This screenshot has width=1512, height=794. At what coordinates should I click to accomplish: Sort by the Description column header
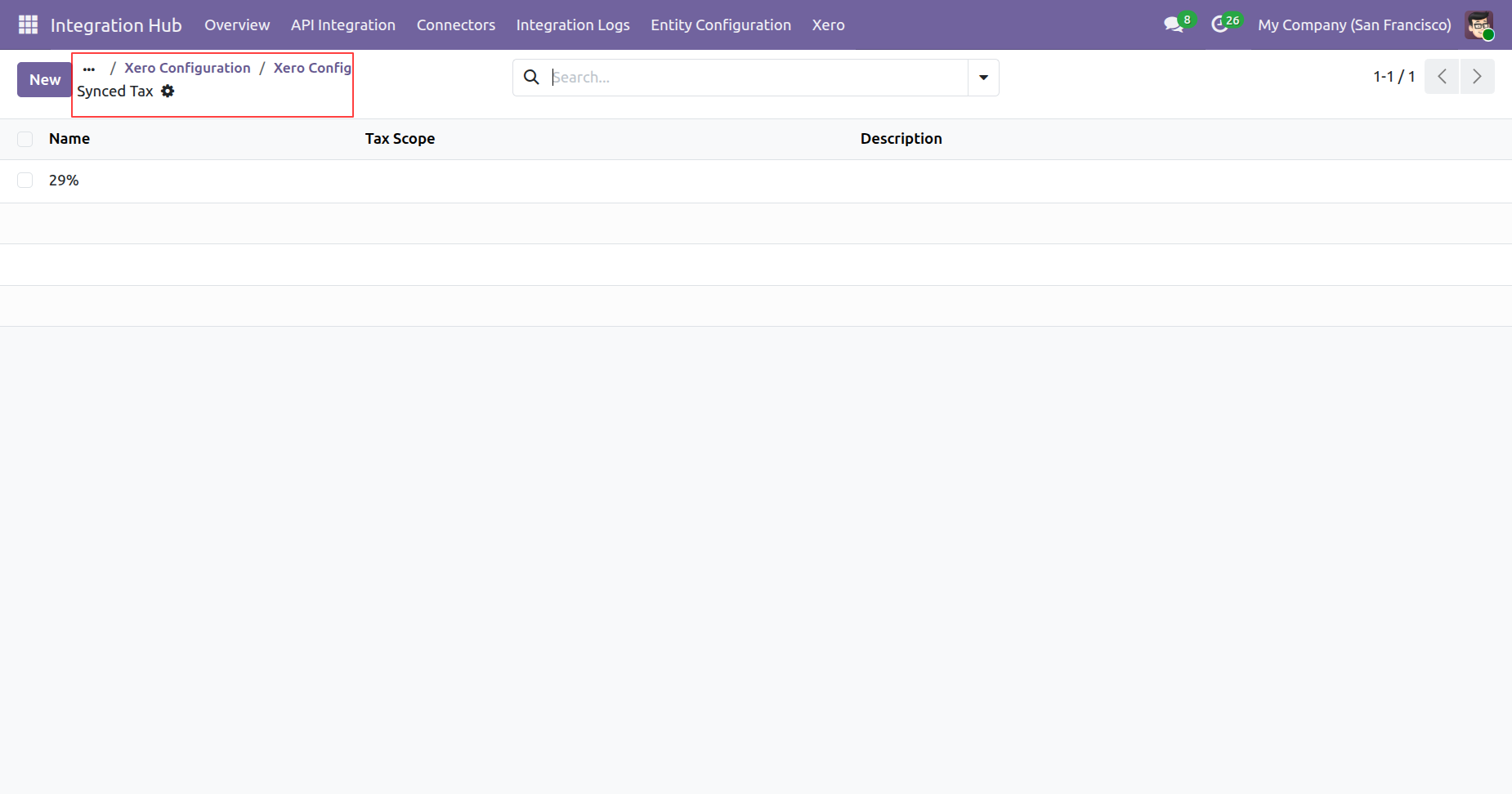(901, 138)
